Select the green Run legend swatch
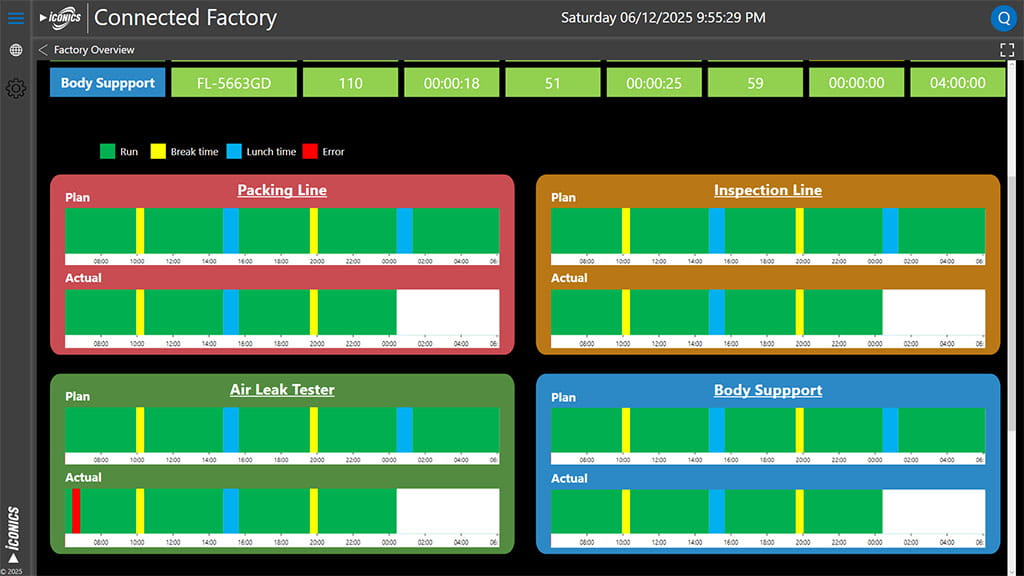Image resolution: width=1024 pixels, height=576 pixels. point(107,152)
